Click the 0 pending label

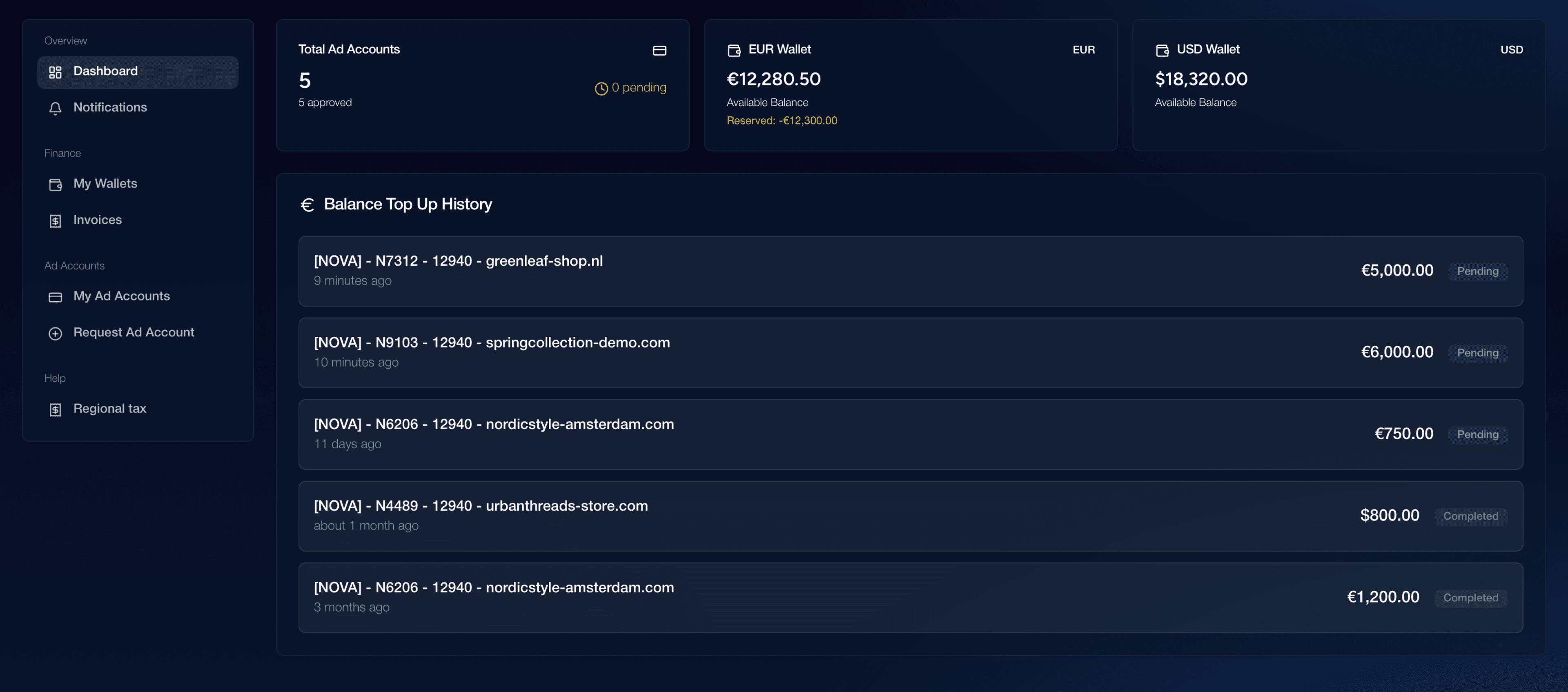click(639, 88)
